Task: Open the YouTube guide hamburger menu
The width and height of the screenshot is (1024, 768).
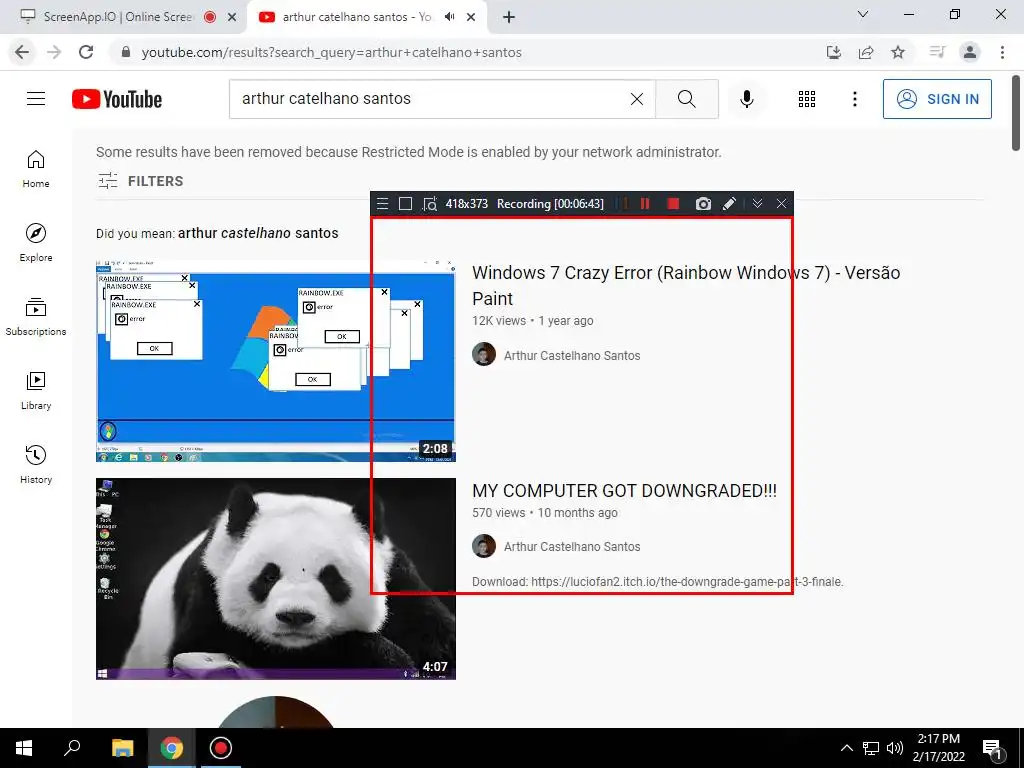Action: point(36,99)
